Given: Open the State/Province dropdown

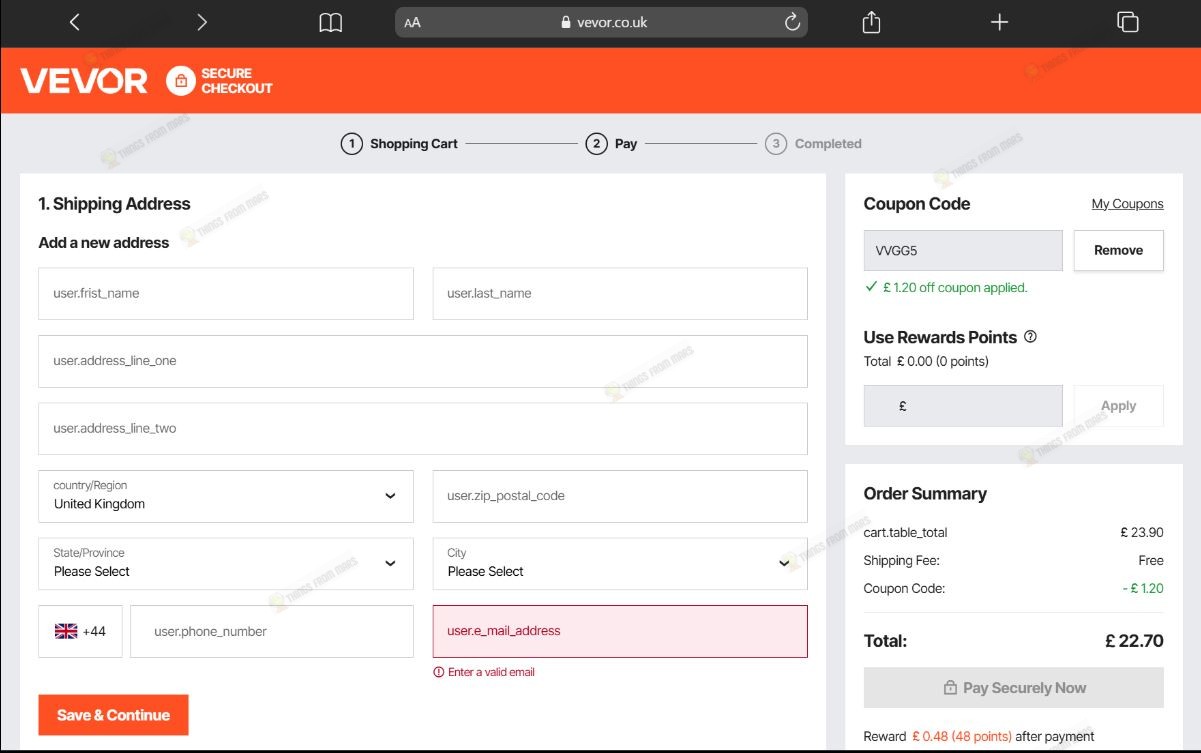Looking at the screenshot, I should pos(226,563).
